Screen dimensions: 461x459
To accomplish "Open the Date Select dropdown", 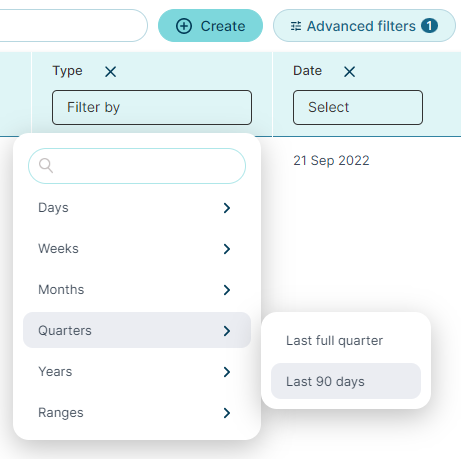I will click(x=358, y=107).
